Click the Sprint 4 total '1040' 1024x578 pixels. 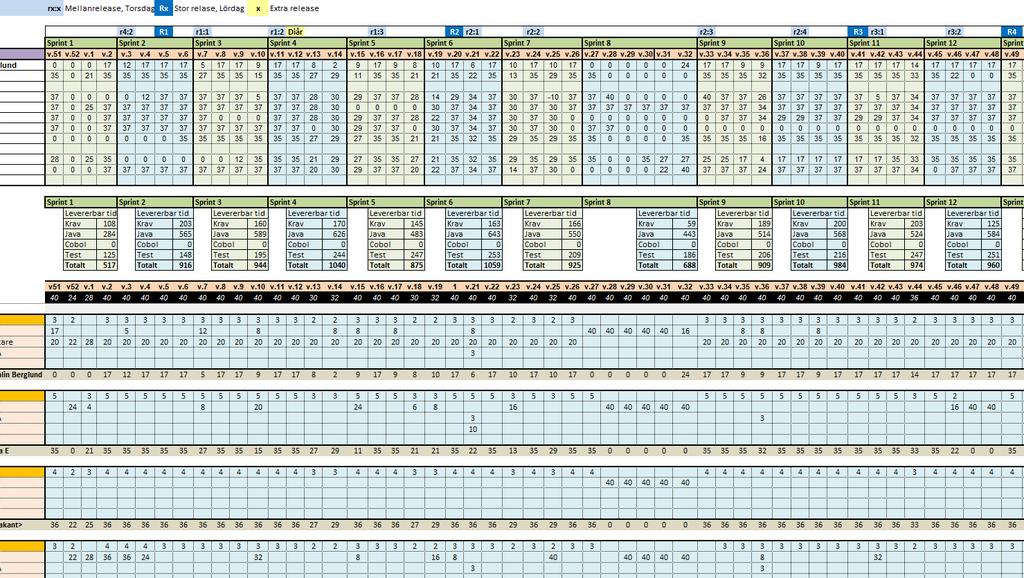click(336, 265)
